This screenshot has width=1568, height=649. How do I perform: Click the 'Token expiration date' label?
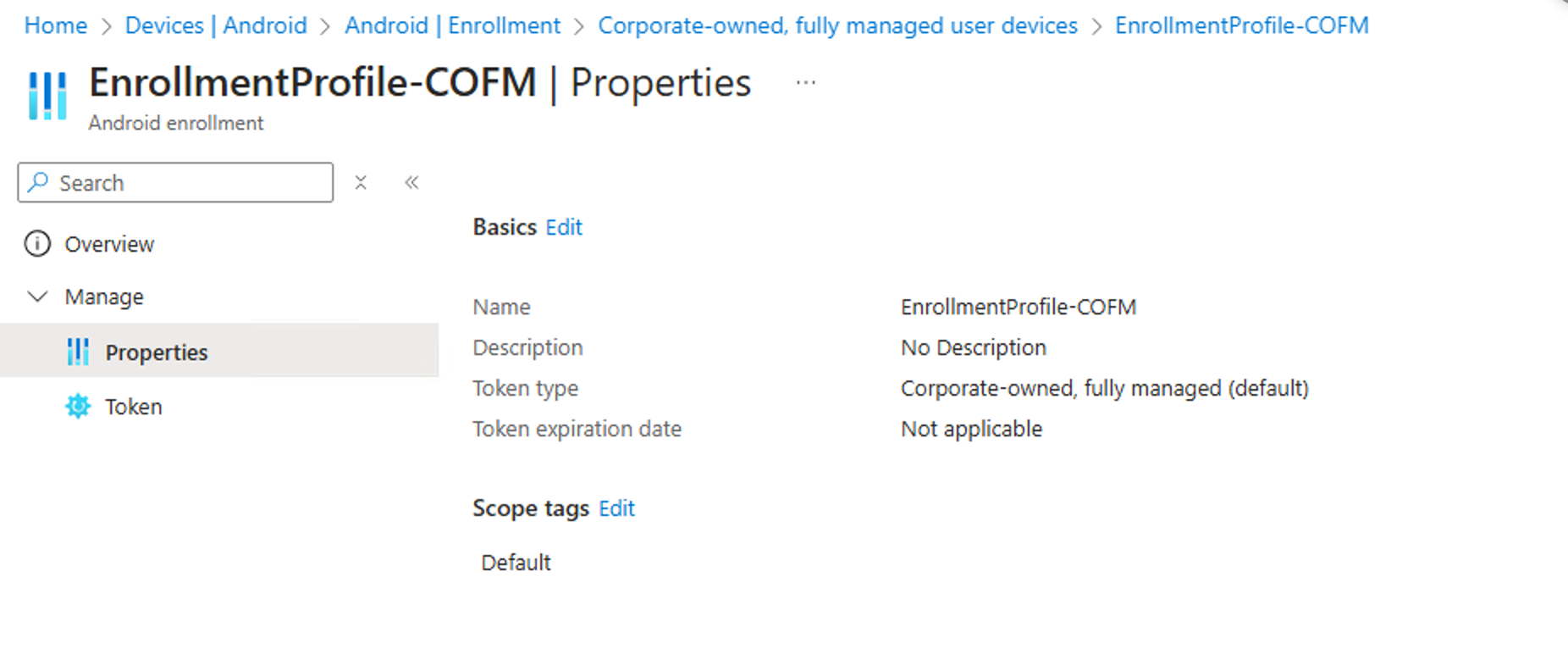577,429
